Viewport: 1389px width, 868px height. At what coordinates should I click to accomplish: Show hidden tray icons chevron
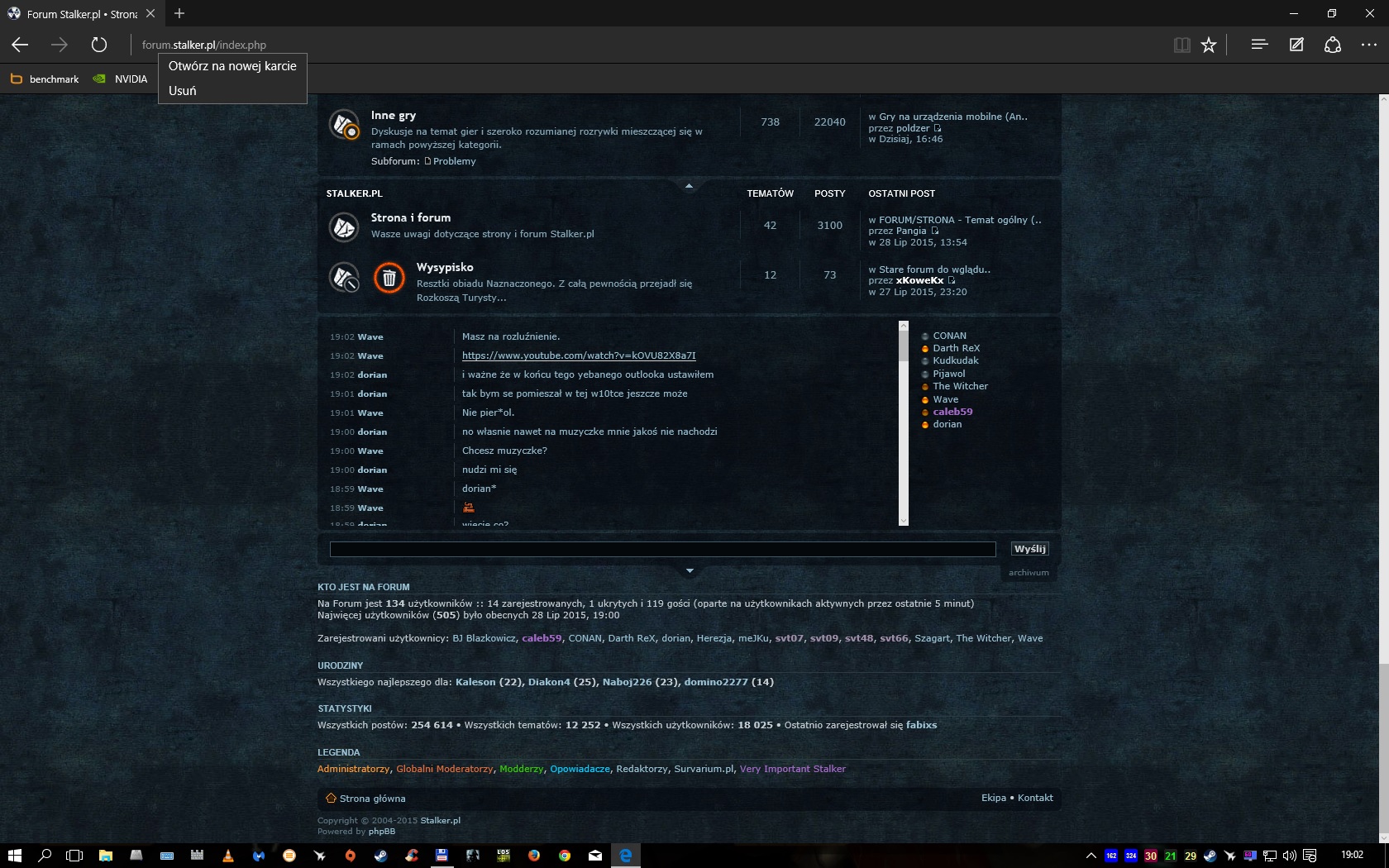point(1091,856)
